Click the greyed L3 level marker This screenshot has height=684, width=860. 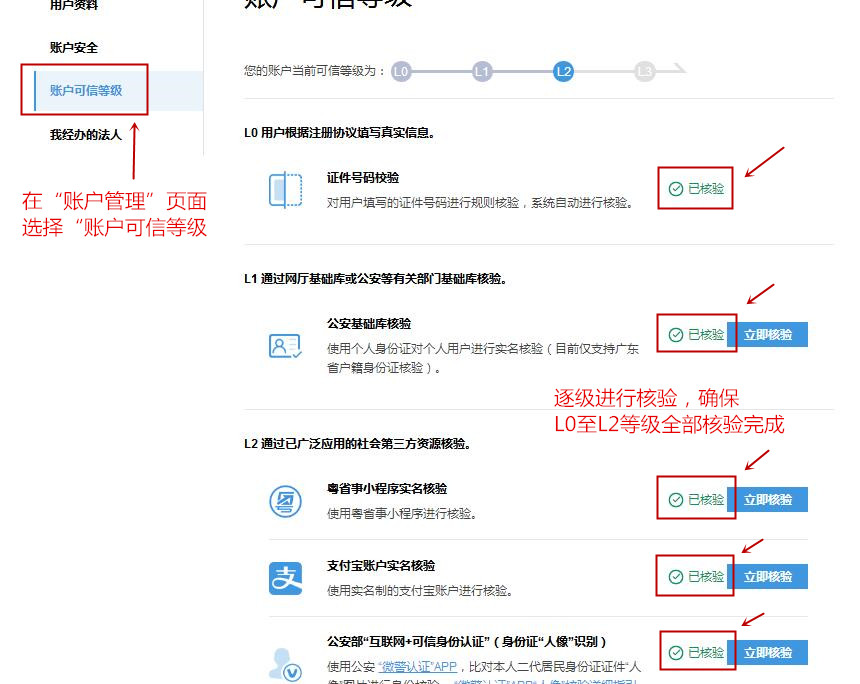(645, 71)
